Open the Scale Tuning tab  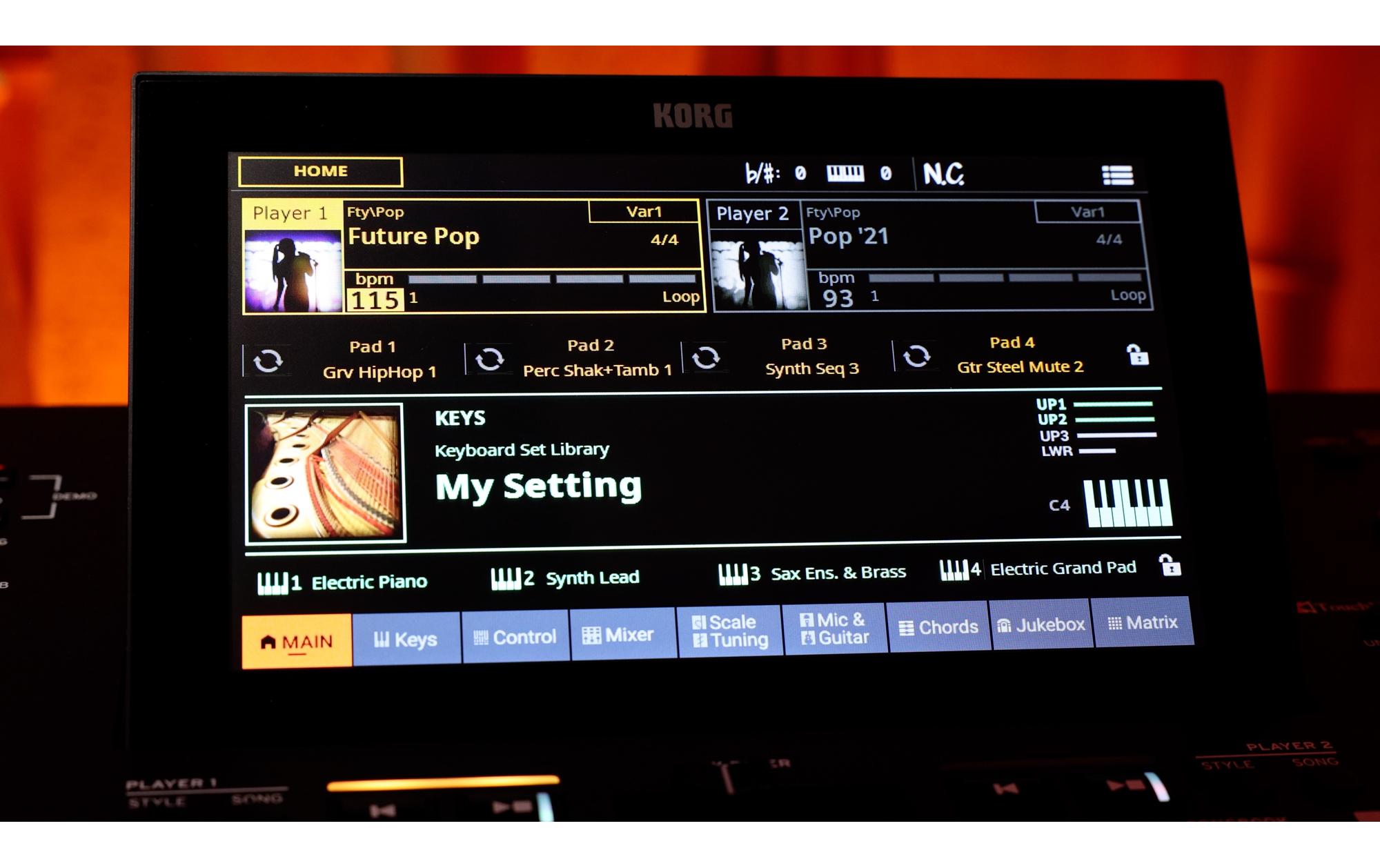coord(730,631)
